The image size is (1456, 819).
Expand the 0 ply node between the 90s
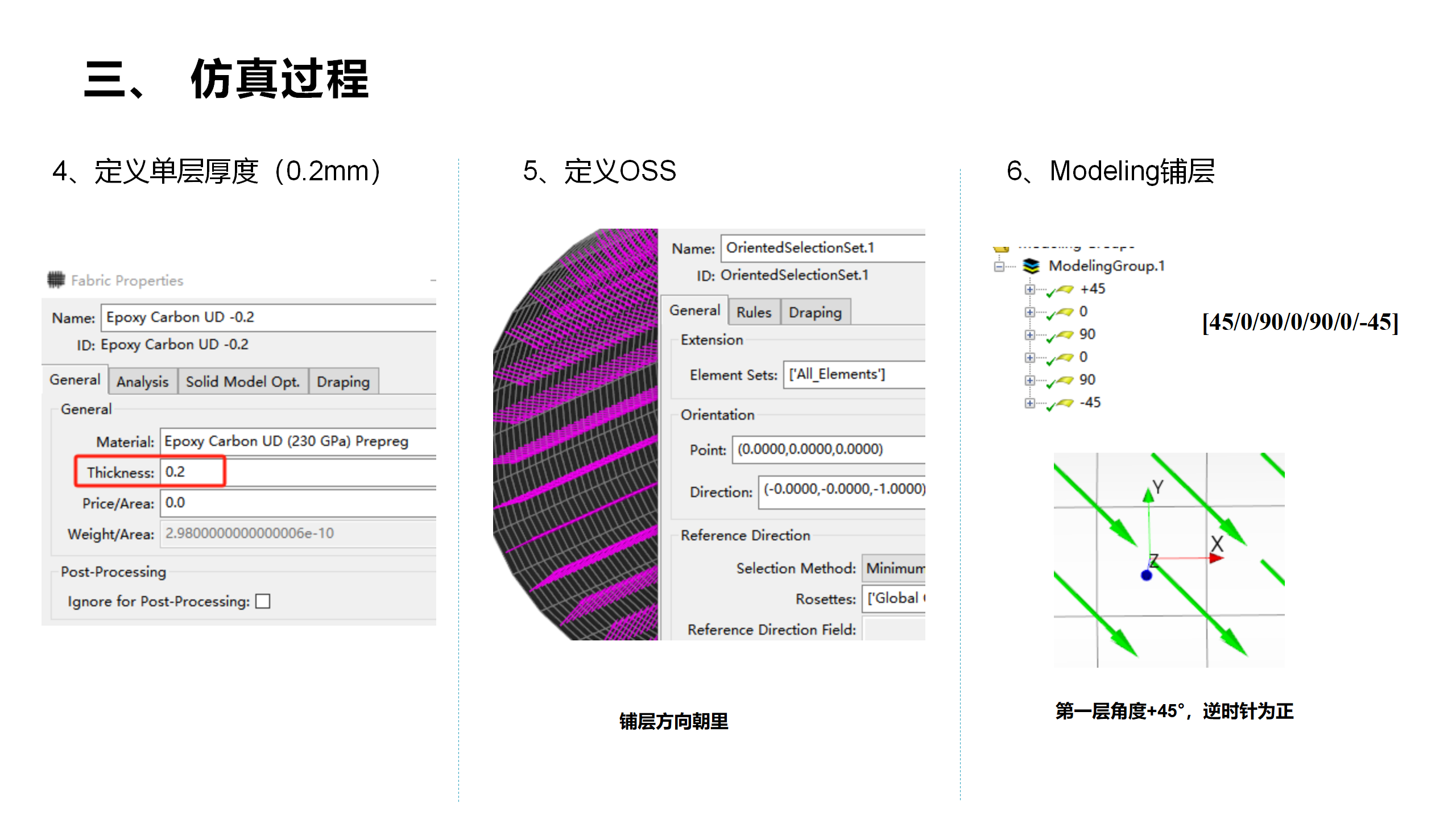click(x=1029, y=358)
